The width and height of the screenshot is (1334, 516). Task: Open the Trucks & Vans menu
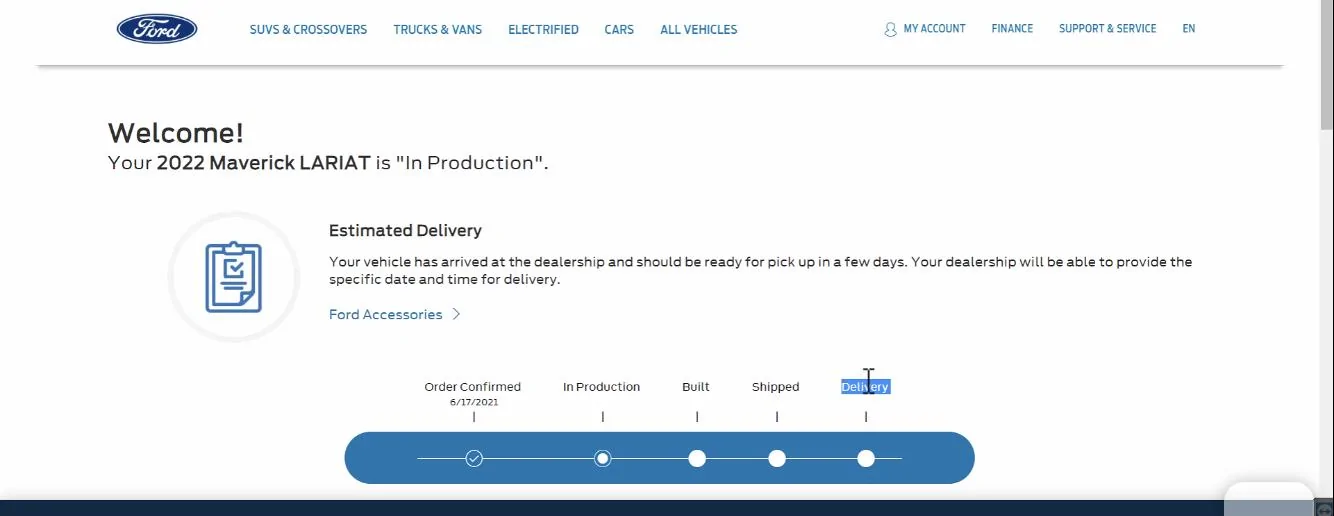click(x=437, y=30)
